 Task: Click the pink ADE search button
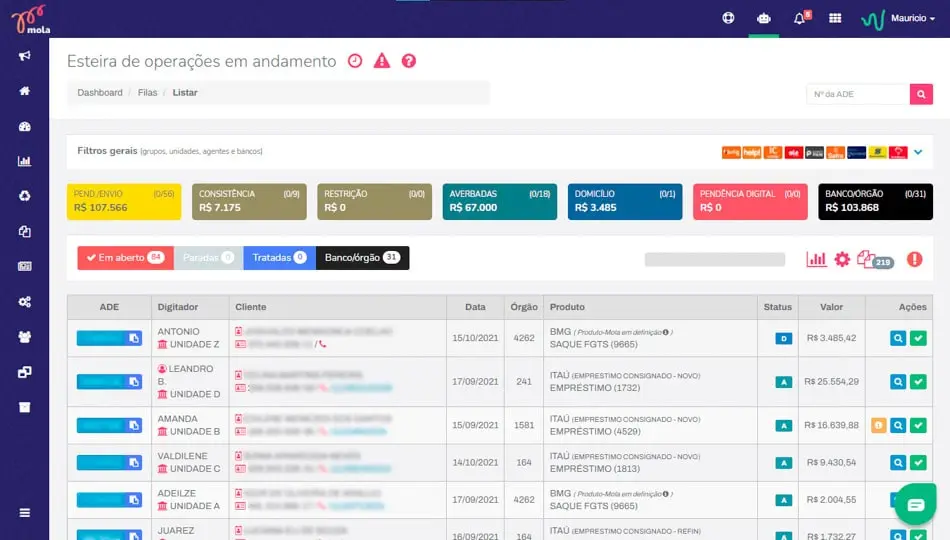pos(921,94)
